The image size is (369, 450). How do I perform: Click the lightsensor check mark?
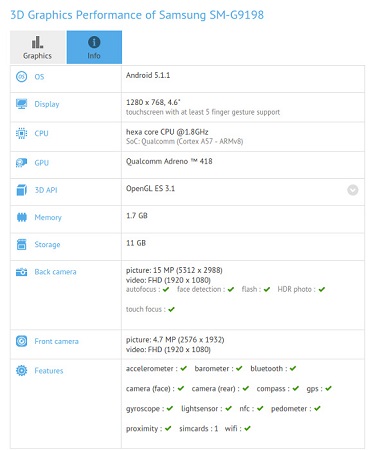(228, 408)
